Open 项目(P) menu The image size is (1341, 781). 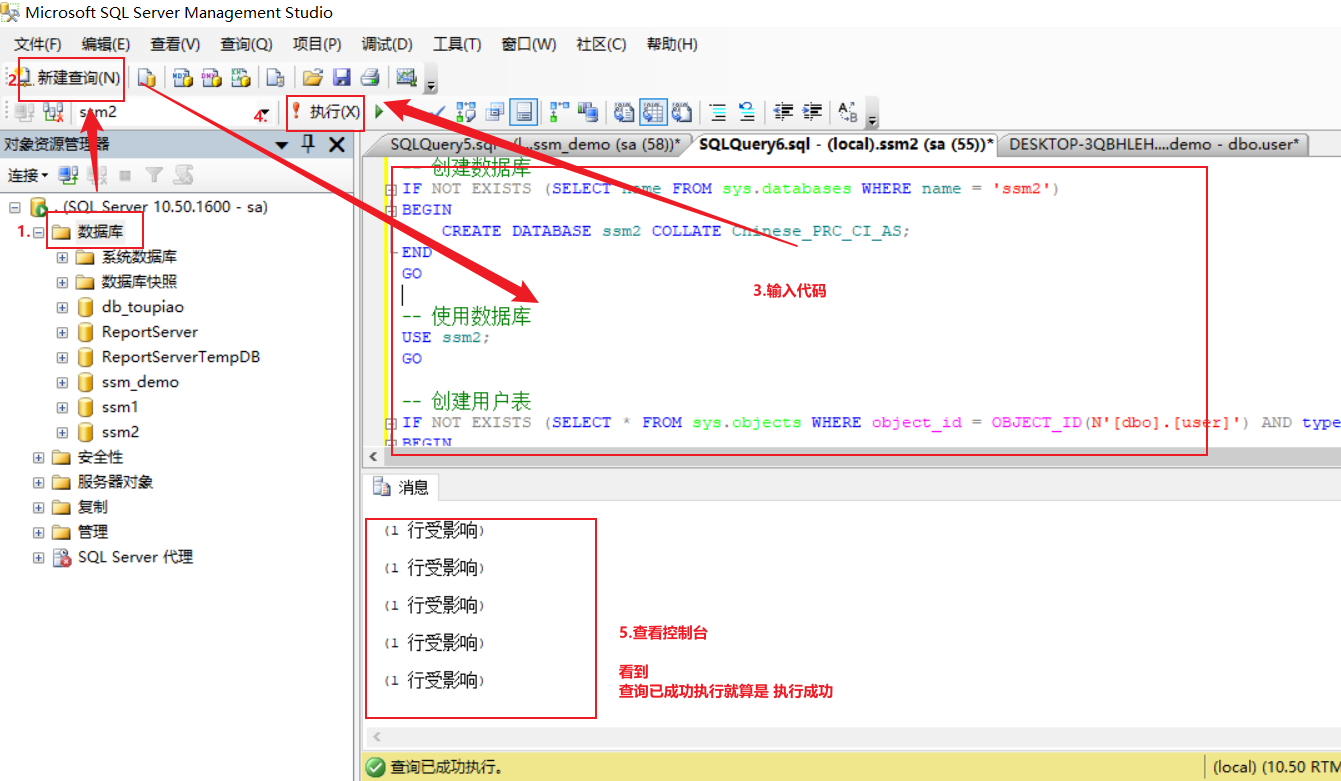pyautogui.click(x=317, y=44)
